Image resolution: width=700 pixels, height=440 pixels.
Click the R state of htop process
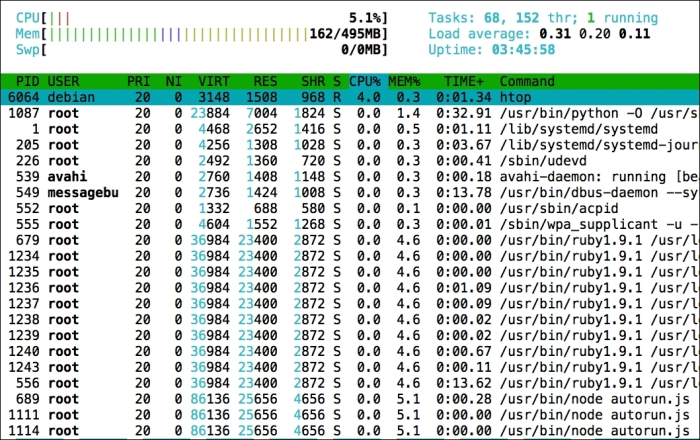click(337, 97)
